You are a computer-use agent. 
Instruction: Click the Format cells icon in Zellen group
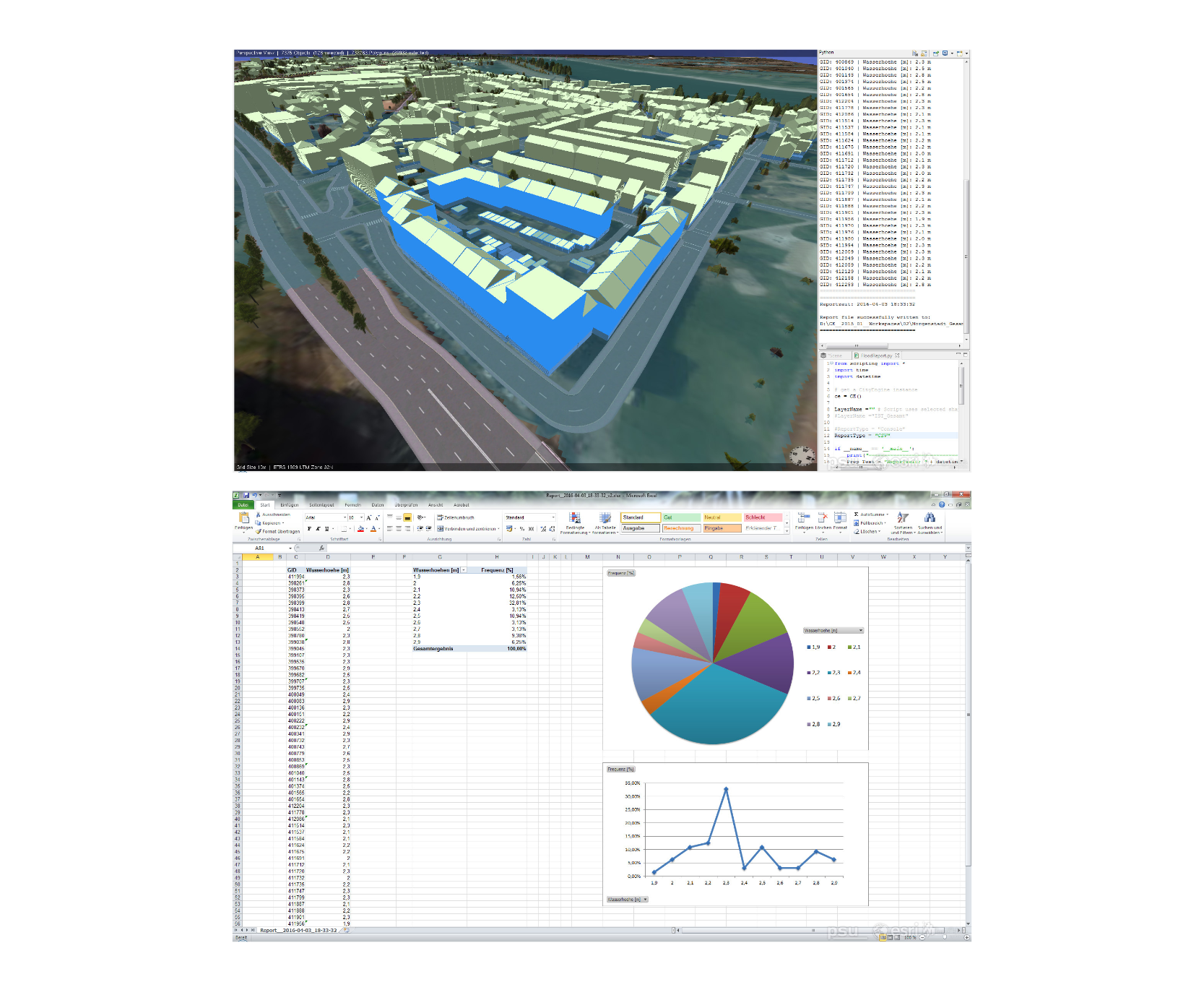(840, 518)
